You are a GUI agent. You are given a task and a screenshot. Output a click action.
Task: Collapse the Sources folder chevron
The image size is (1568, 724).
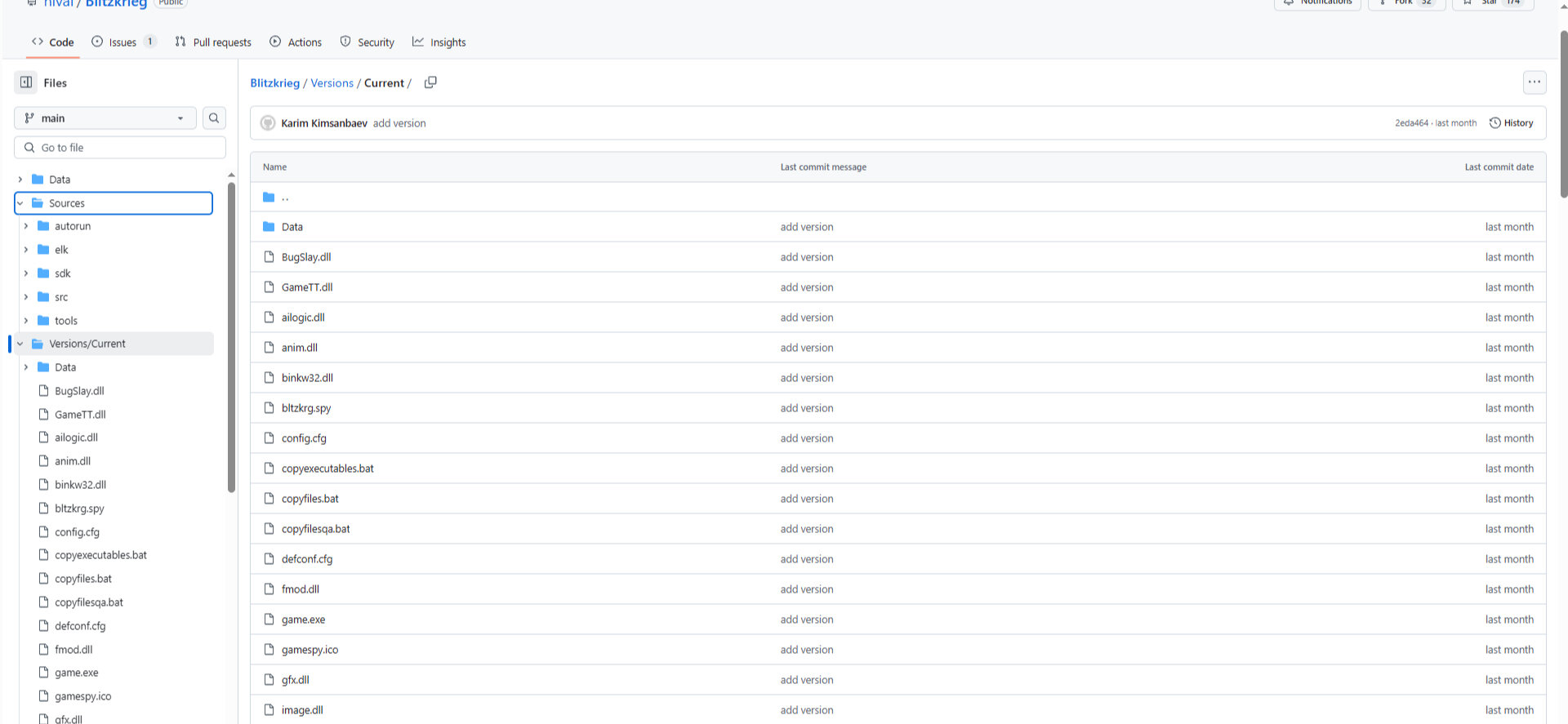click(20, 203)
